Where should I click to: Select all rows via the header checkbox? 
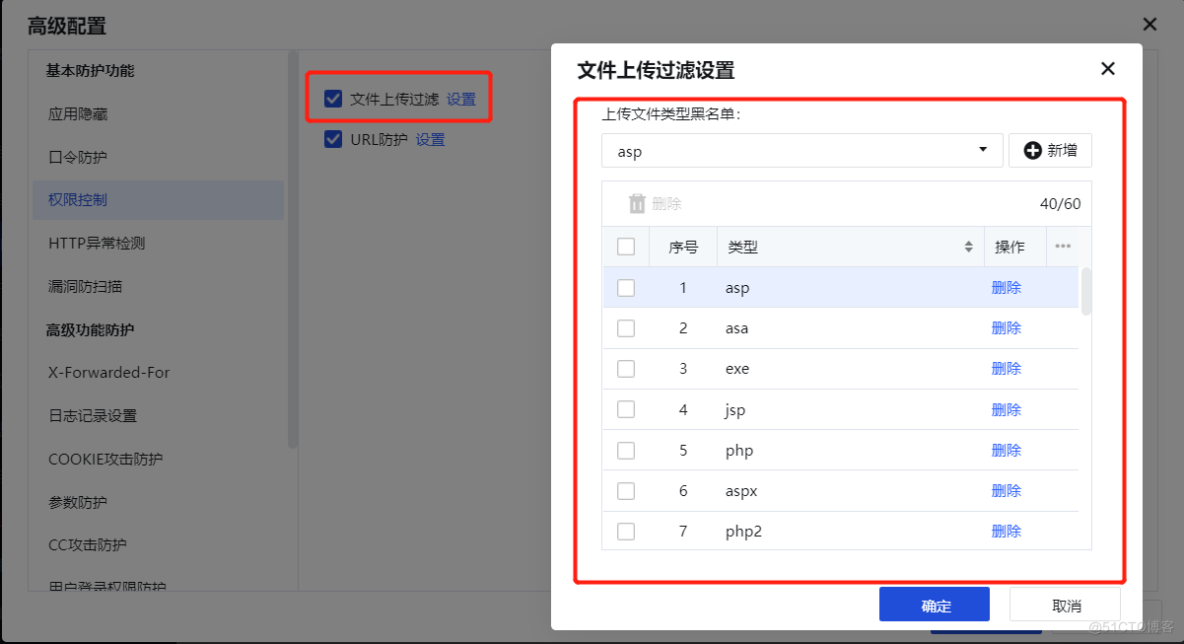[x=626, y=246]
